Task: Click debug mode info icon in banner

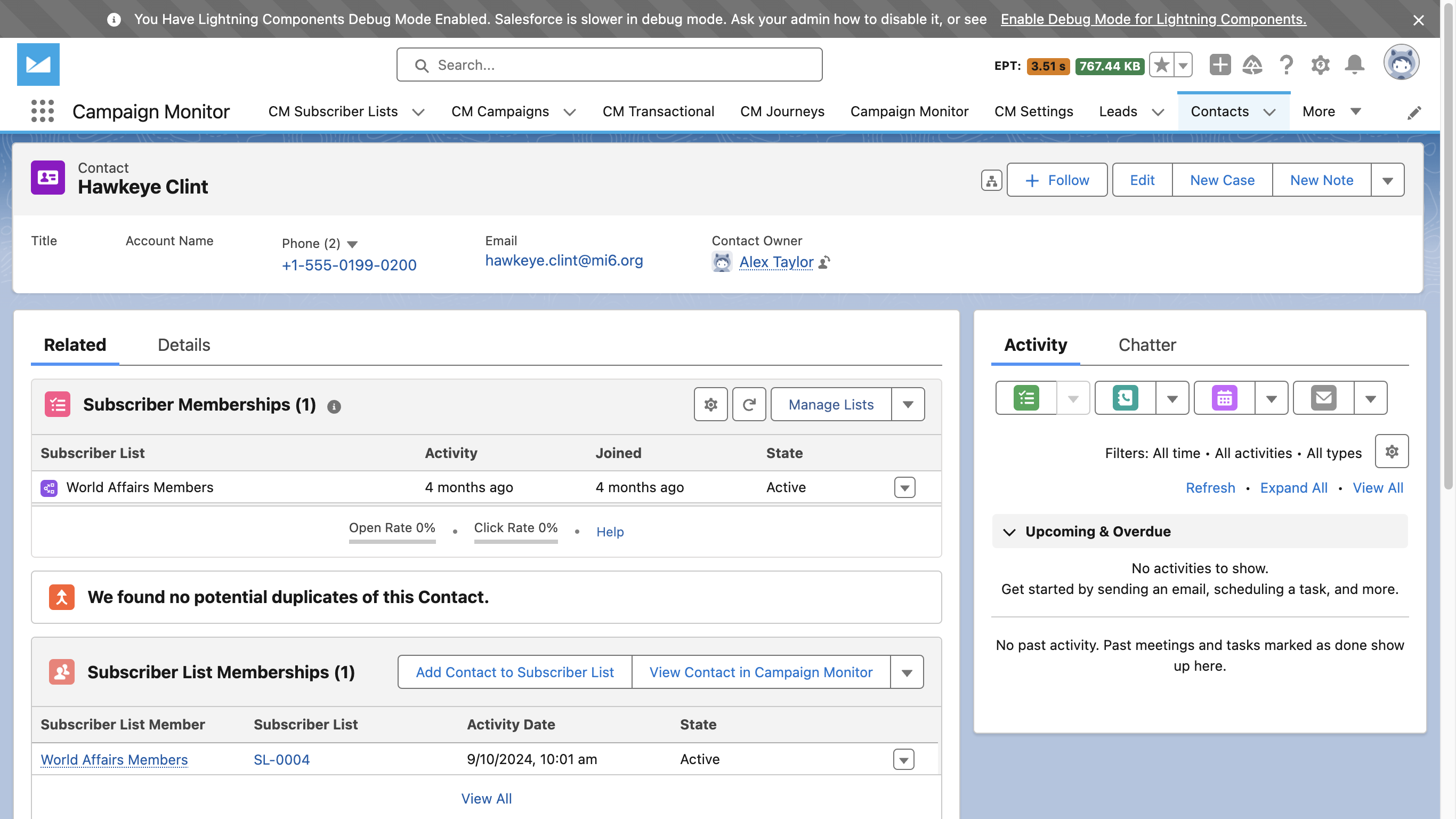Action: (114, 20)
